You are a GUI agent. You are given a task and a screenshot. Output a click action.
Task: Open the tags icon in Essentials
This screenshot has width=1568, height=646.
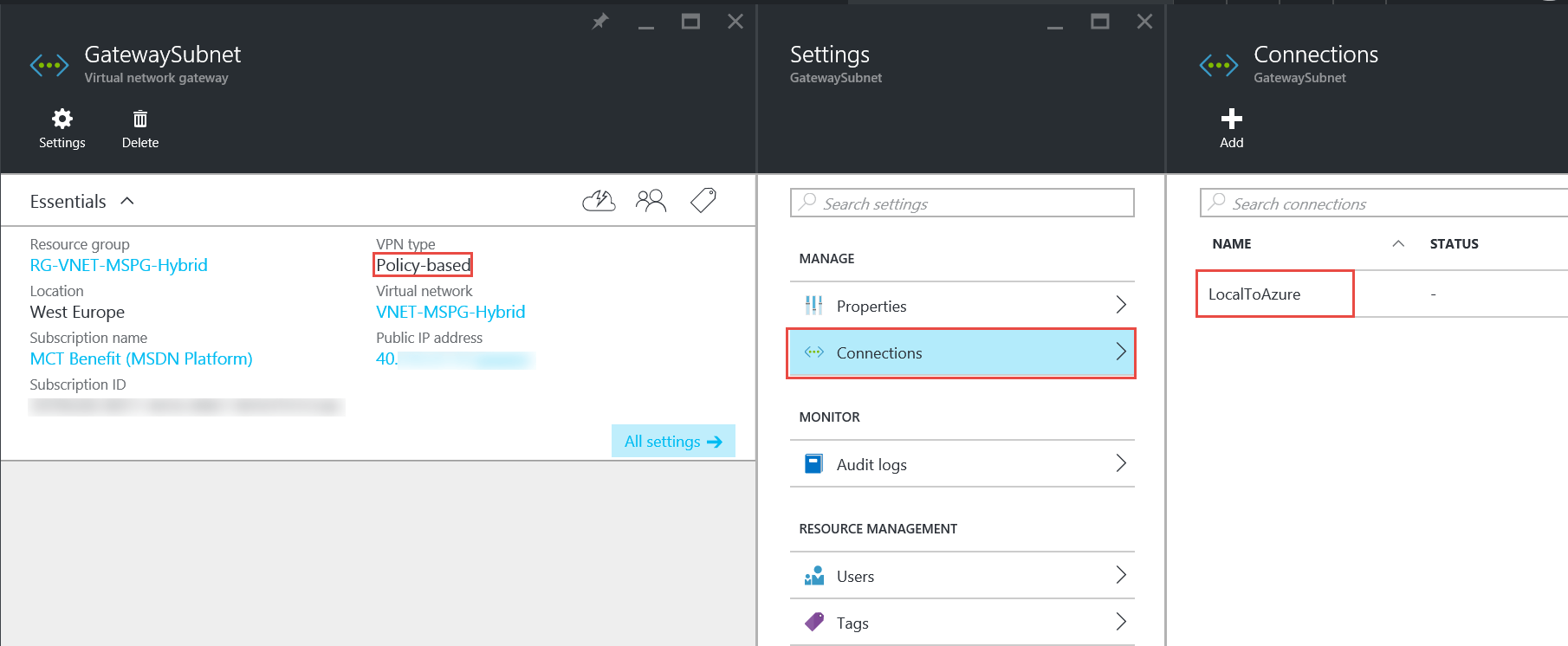pos(703,201)
